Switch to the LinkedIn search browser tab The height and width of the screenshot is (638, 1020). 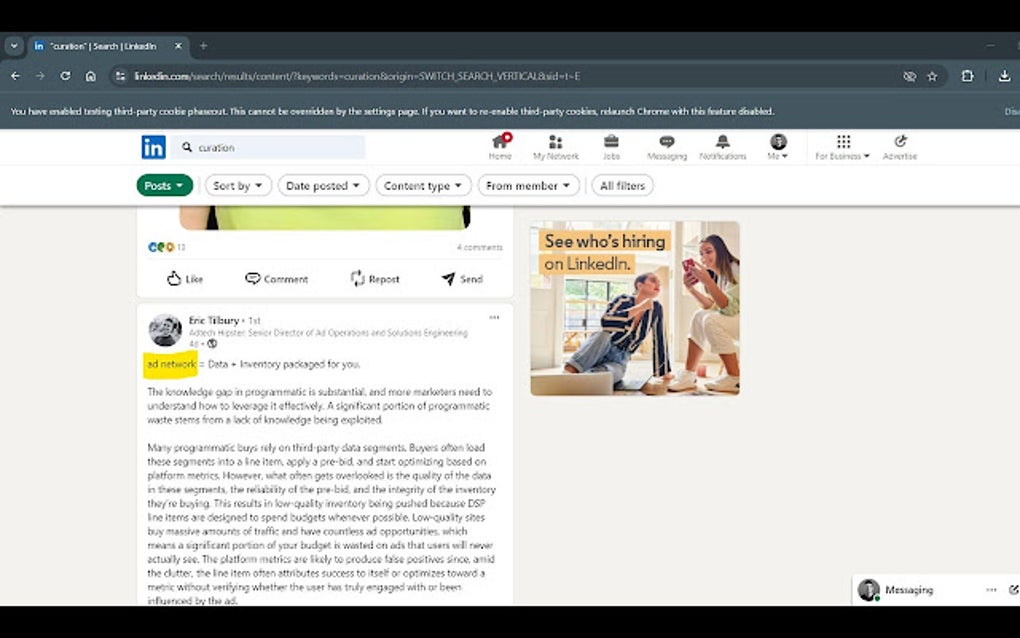click(104, 46)
